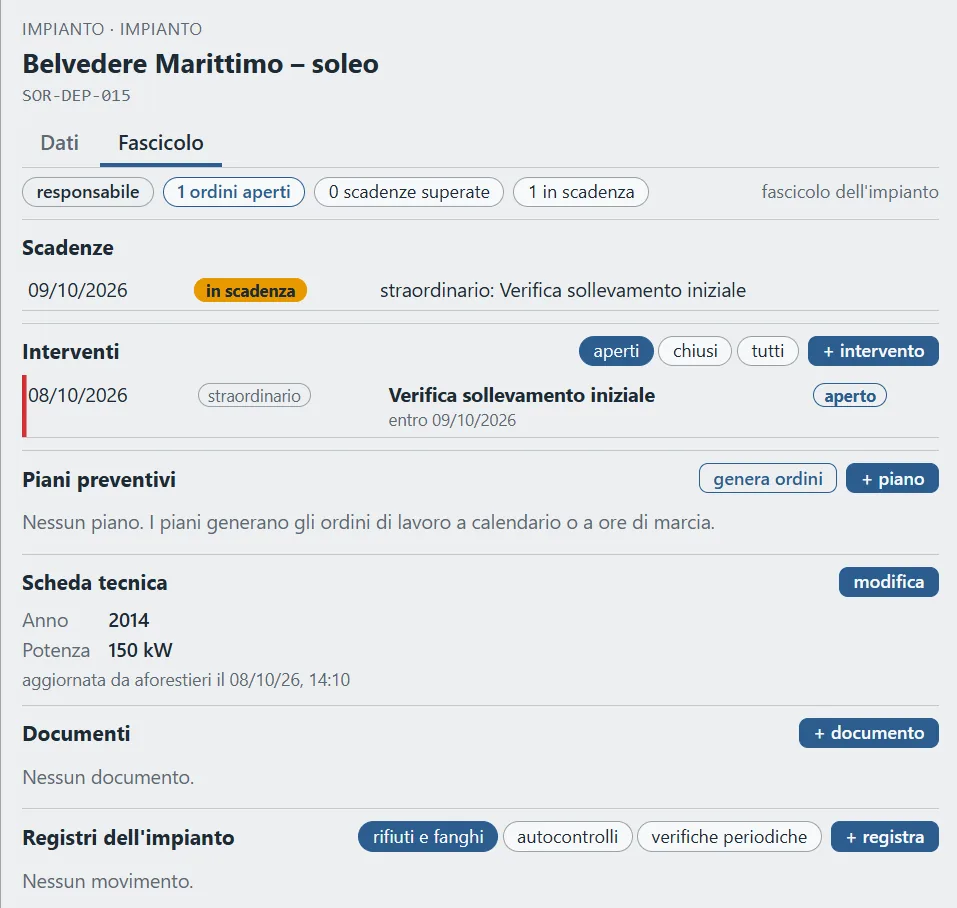
Task: Click the Piani preventivi heading
Action: 99,480
